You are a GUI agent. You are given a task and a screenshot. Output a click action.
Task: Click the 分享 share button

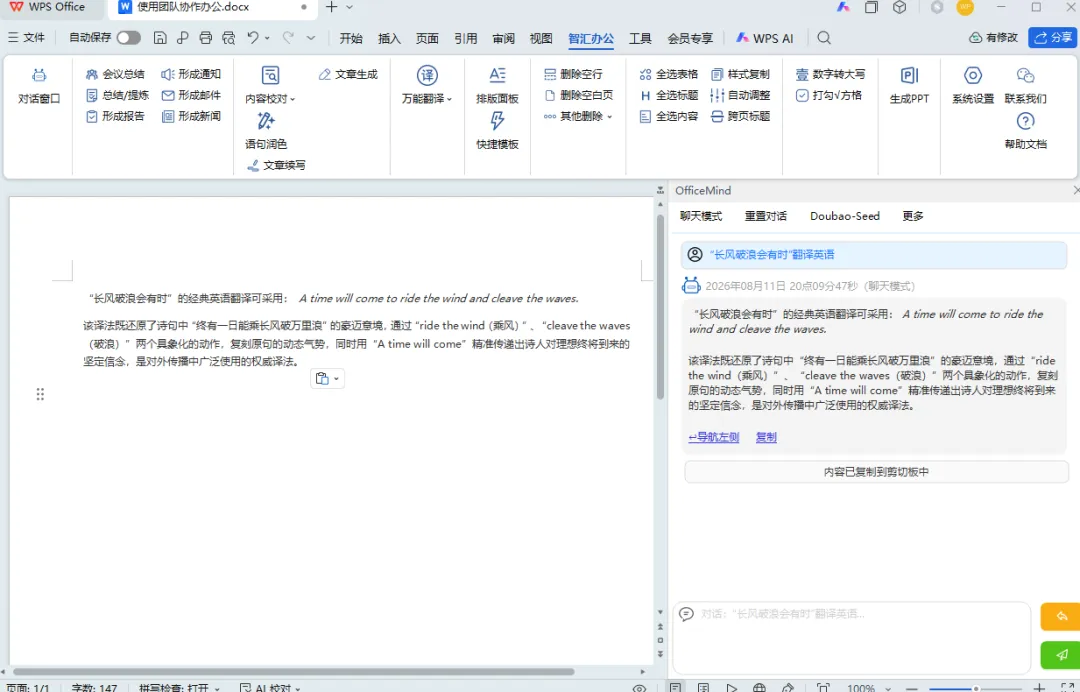[x=1052, y=38]
